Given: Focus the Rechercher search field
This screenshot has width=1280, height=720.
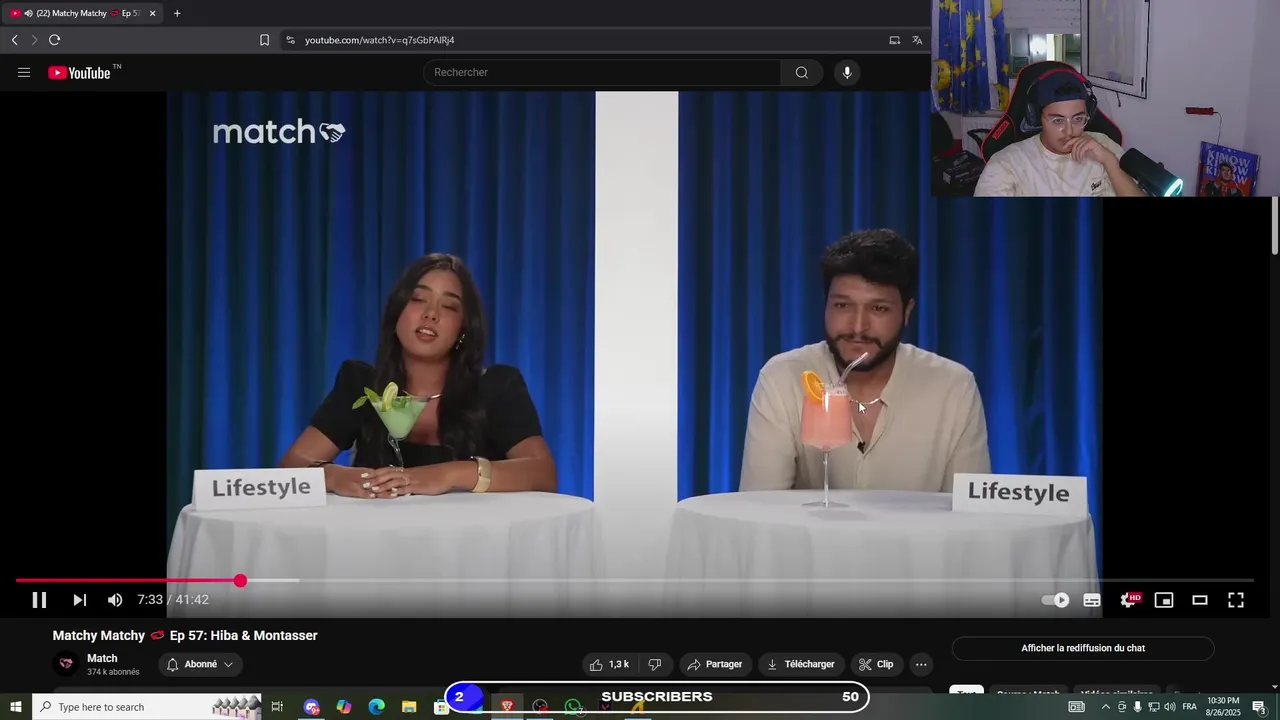Looking at the screenshot, I should tap(602, 73).
